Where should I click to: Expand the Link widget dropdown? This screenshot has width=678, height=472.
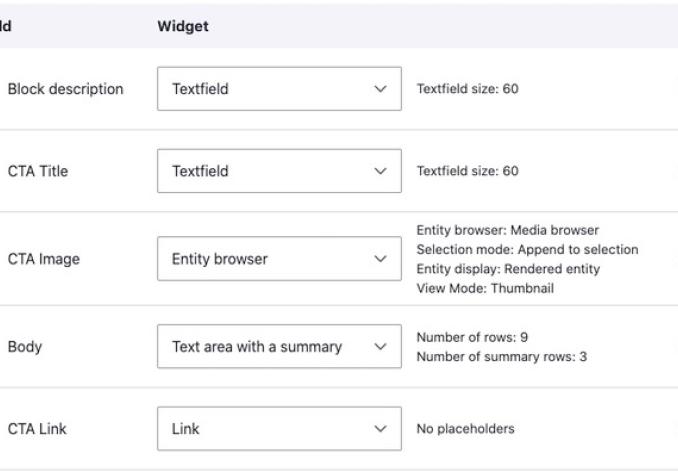tap(279, 429)
